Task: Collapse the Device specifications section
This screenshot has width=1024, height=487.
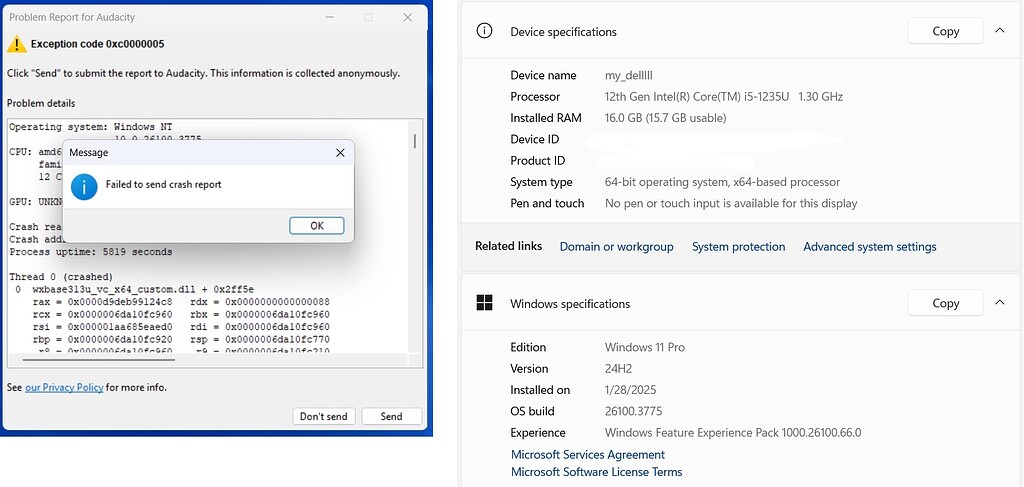Action: [x=999, y=31]
